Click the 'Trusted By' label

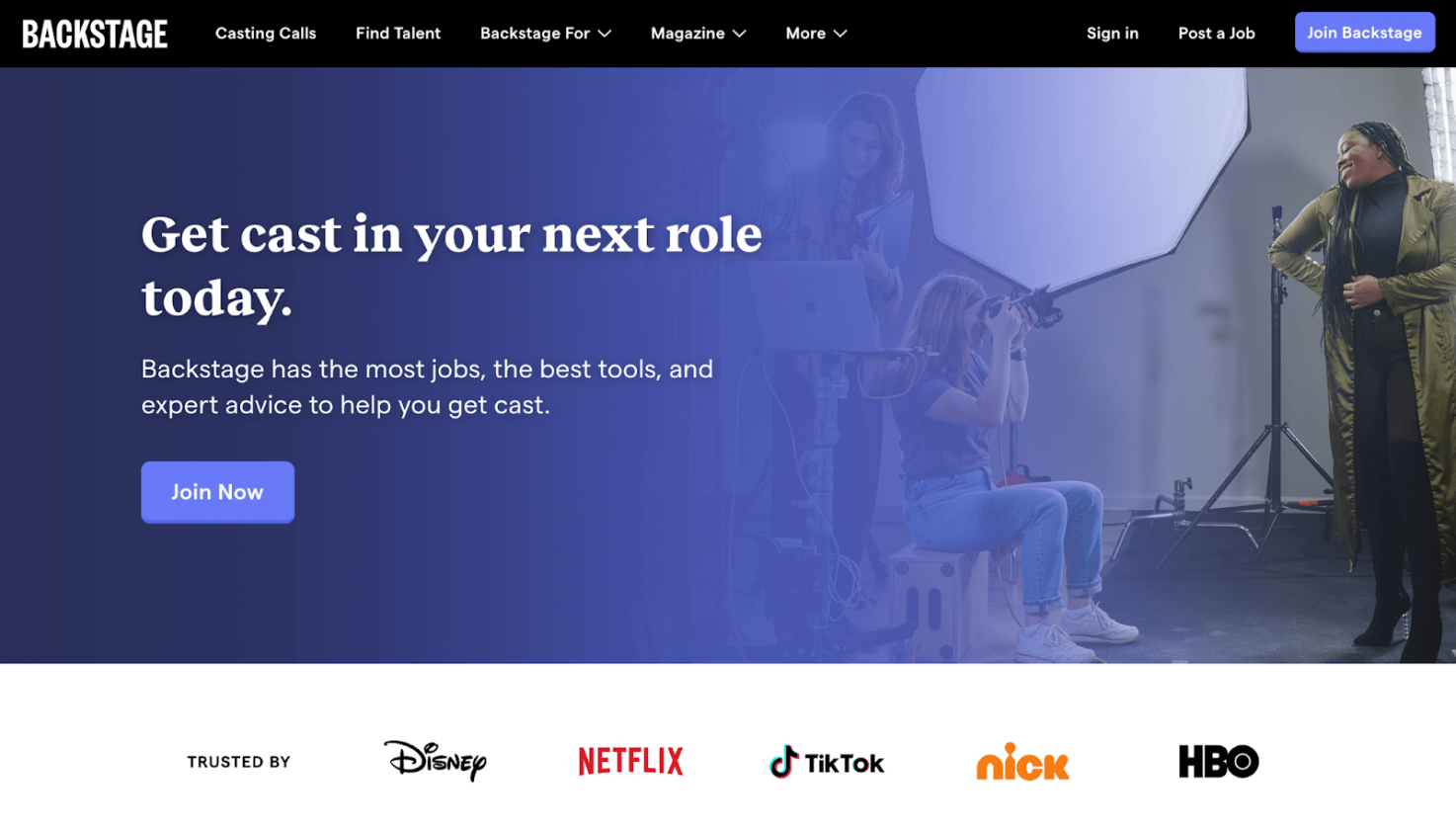(239, 762)
